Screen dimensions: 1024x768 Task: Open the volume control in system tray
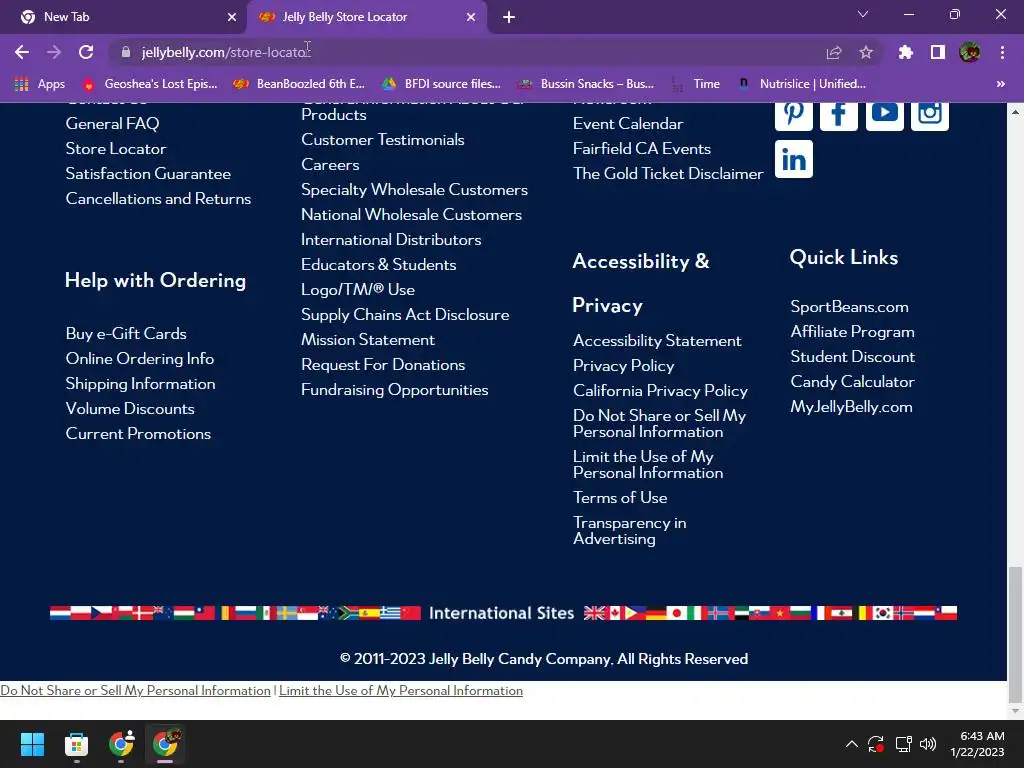[x=927, y=744]
